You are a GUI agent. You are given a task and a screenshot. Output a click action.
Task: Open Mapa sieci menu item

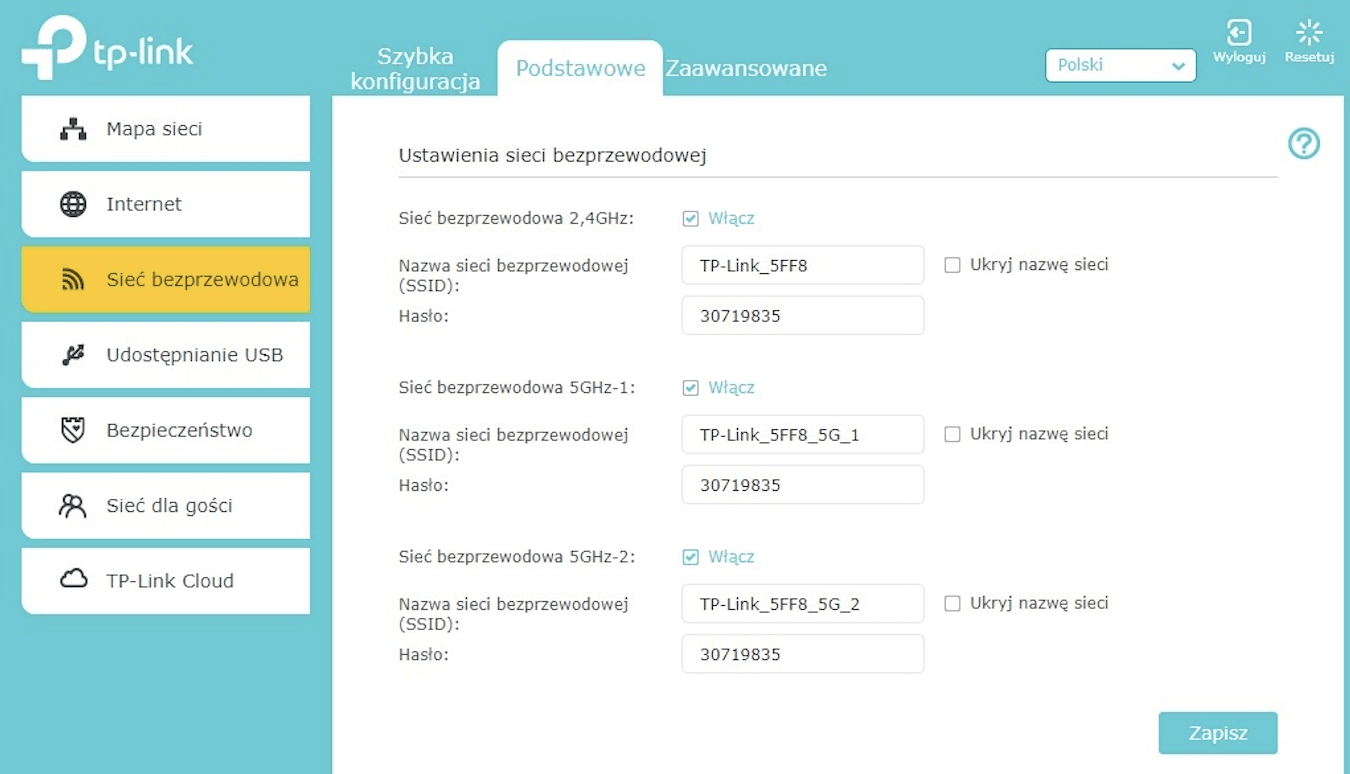(166, 129)
